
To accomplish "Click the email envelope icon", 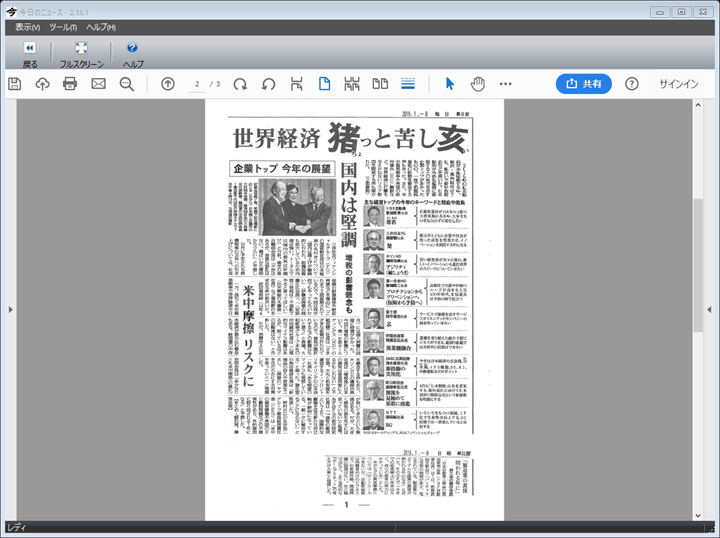I will tap(98, 84).
